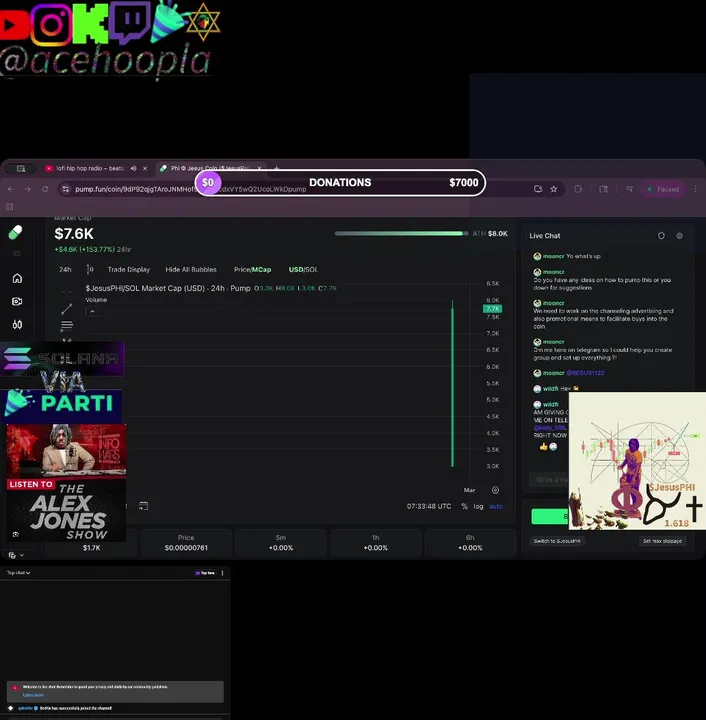This screenshot has height=720, width=706.
Task: Close the lofi hip hop radio tab
Action: [145, 169]
